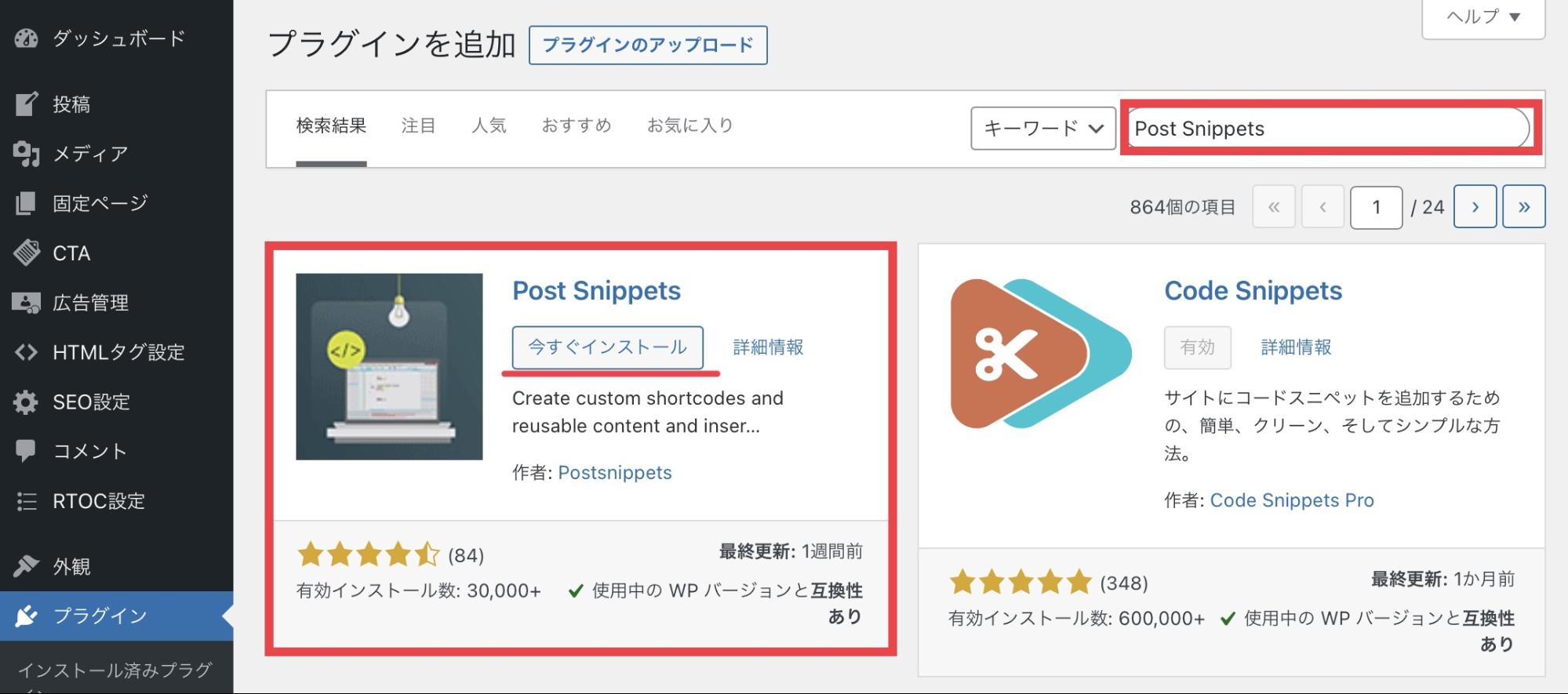
Task: Open author link Postsnippets
Action: 615,473
